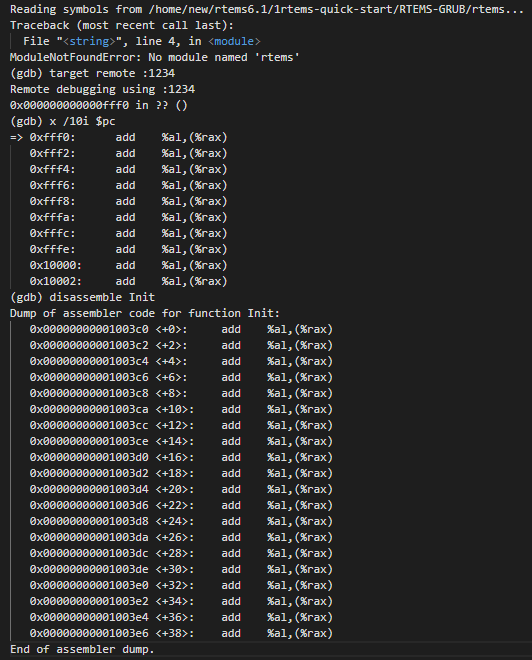The height and width of the screenshot is (660, 532).
Task: Click the 'Reading symbols from' path line
Action: click(x=267, y=9)
